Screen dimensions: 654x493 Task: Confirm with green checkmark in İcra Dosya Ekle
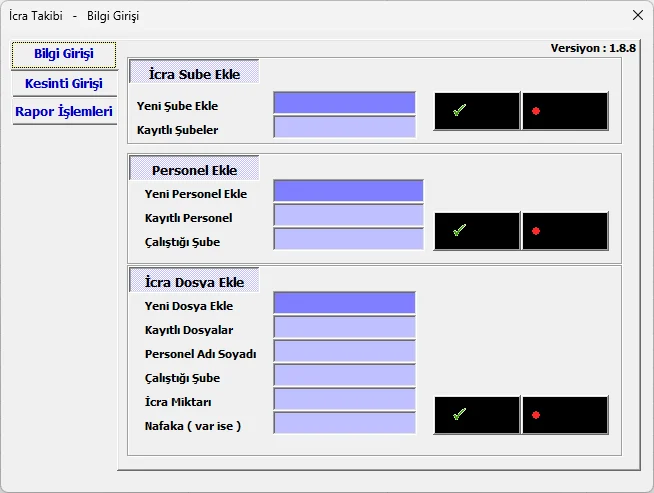click(476, 414)
